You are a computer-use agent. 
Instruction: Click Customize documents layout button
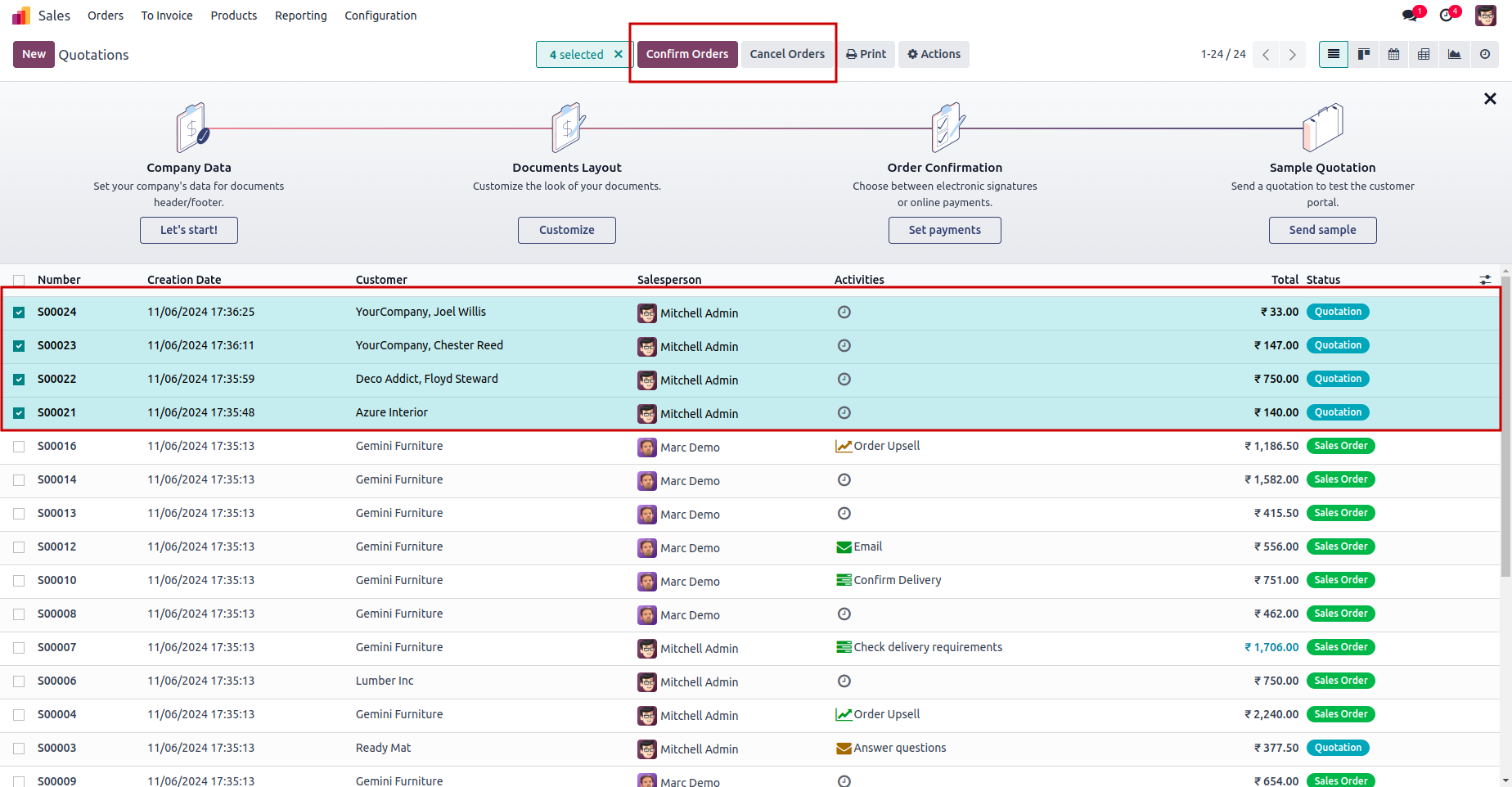(567, 230)
